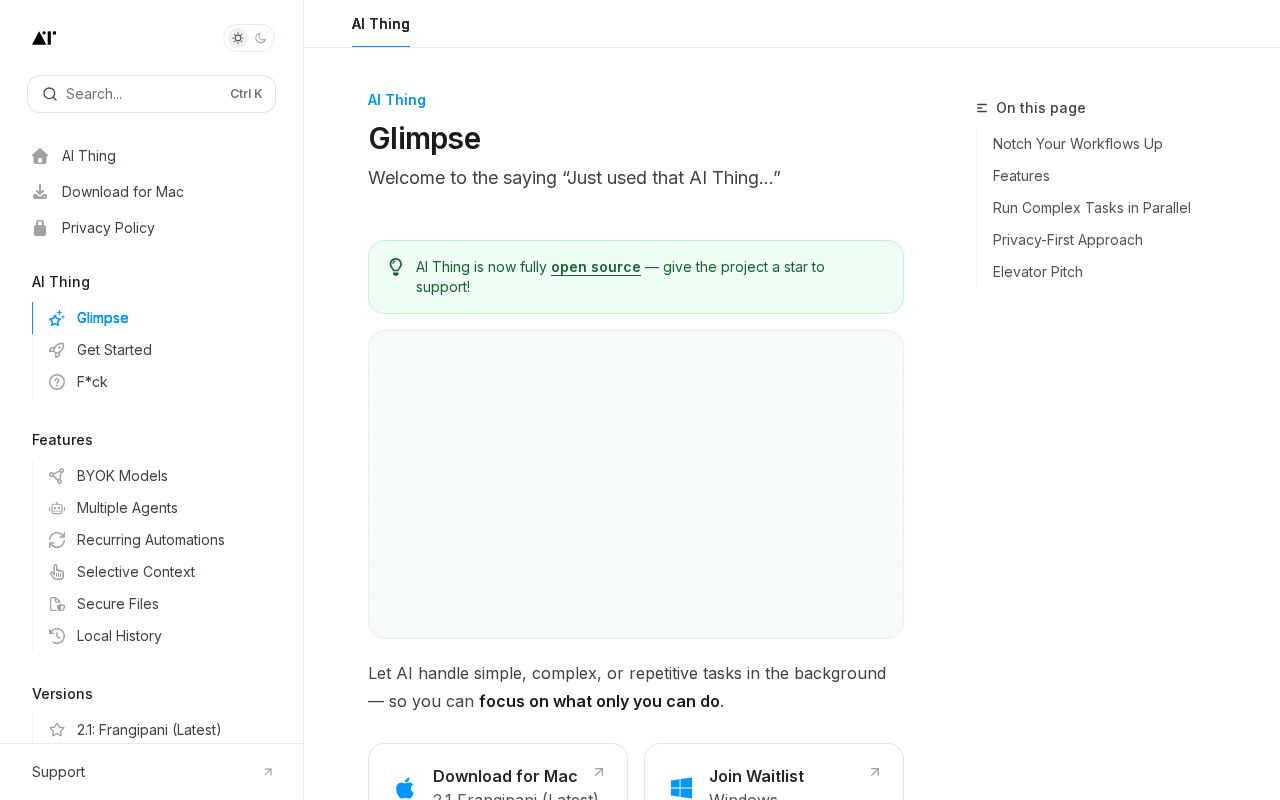Viewport: 1280px width, 800px height.
Task: Click the Download for Mac sidebar icon
Action: [40, 192]
